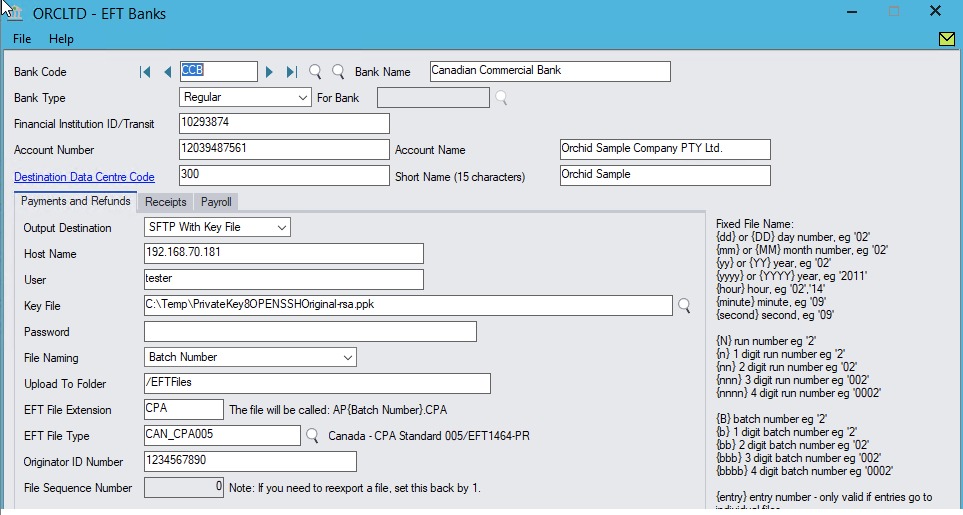The width and height of the screenshot is (963, 515).
Task: Click the Originator ID Number field
Action: pos(250,462)
